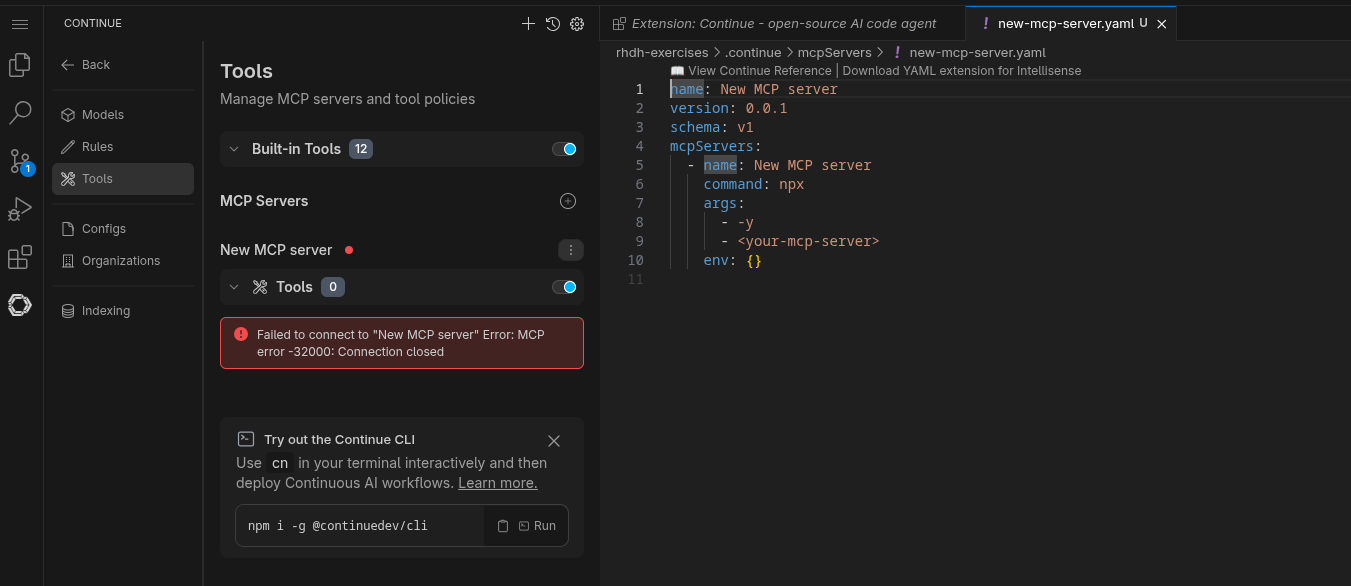Image resolution: width=1351 pixels, height=586 pixels.
Task: Open the Organizations settings section
Action: (123, 261)
